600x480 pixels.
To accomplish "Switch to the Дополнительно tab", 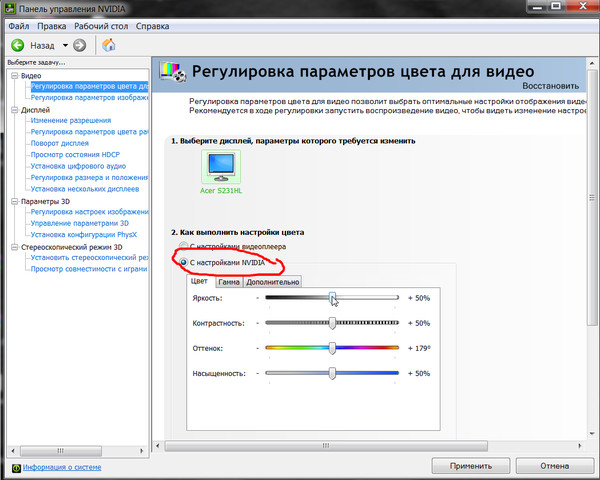I will point(272,282).
